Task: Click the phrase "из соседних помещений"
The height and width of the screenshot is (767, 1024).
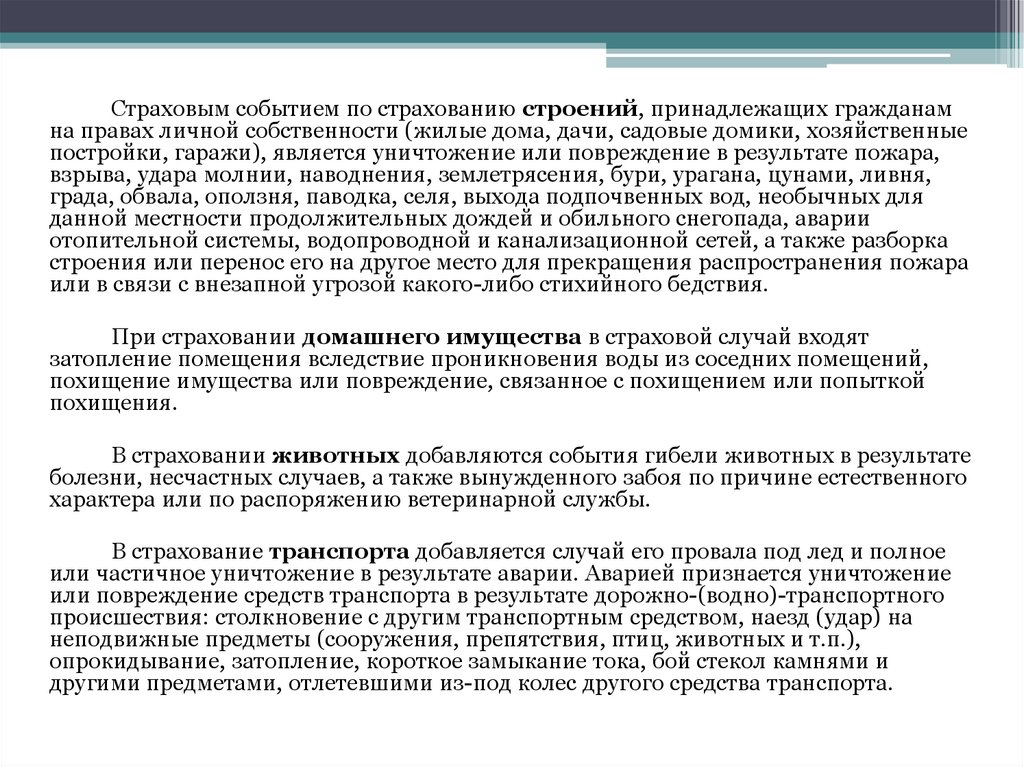Action: coord(795,360)
